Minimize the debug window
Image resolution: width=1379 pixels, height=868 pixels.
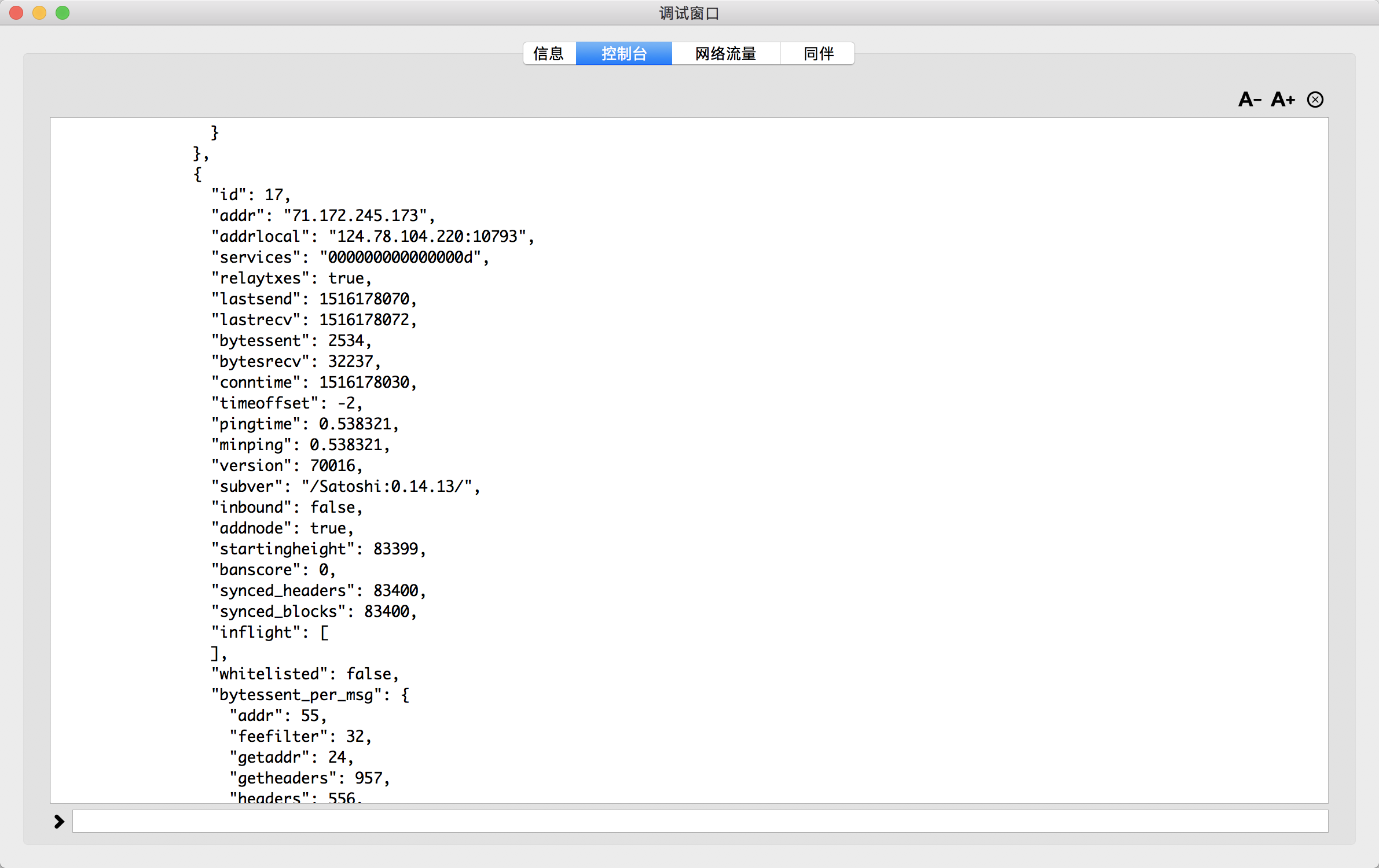39,13
